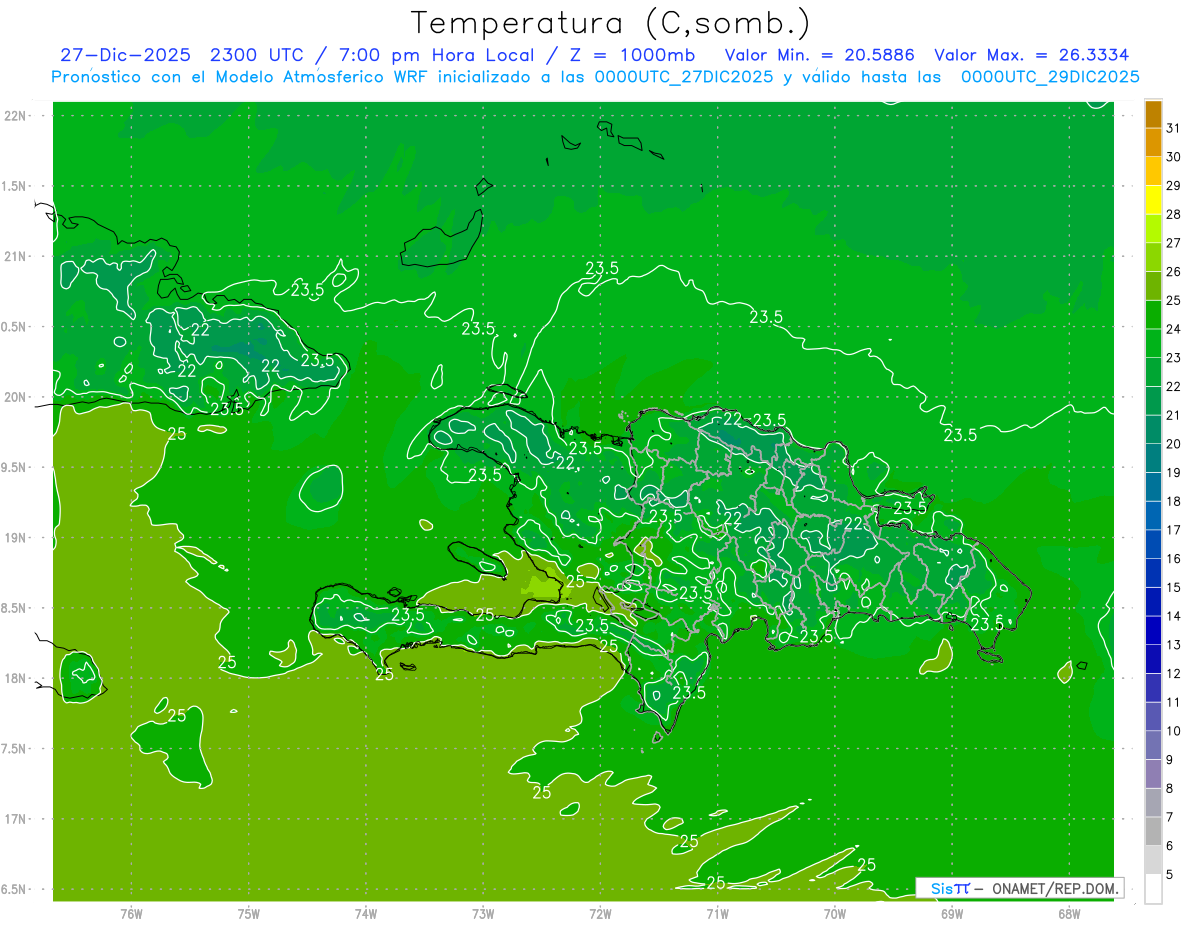Click the longitude axis label '73W'
Viewport: 1200px width, 927px height.
pyautogui.click(x=483, y=913)
